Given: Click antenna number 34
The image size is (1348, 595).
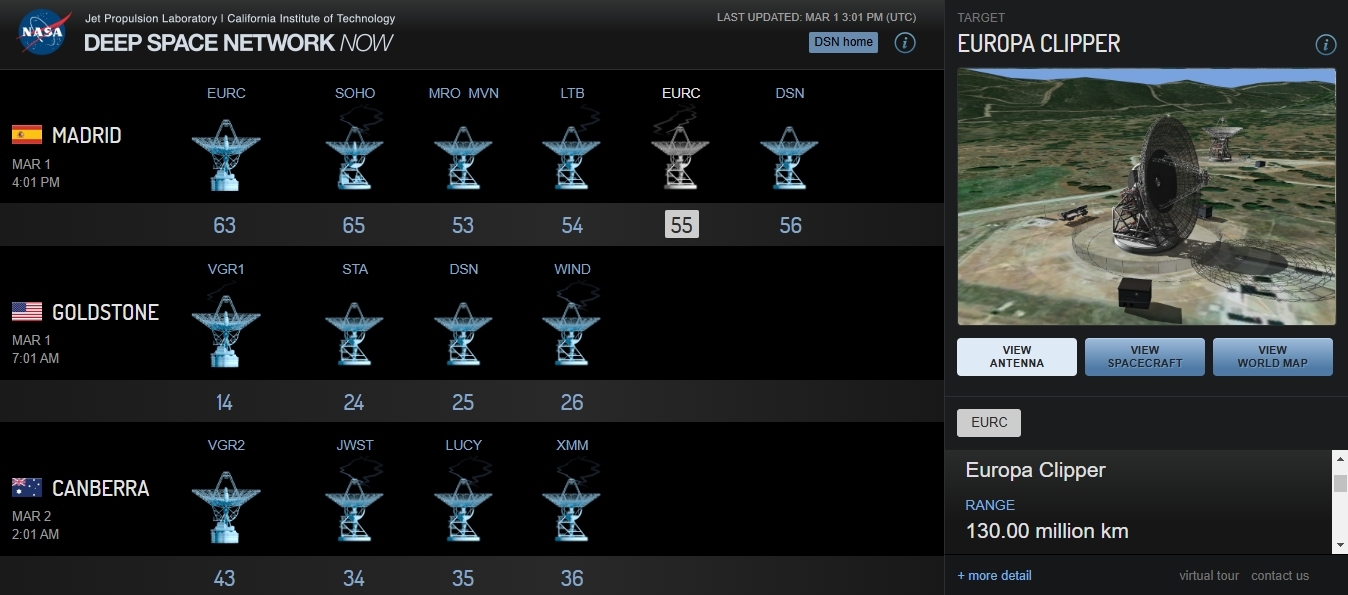Looking at the screenshot, I should coord(354,578).
